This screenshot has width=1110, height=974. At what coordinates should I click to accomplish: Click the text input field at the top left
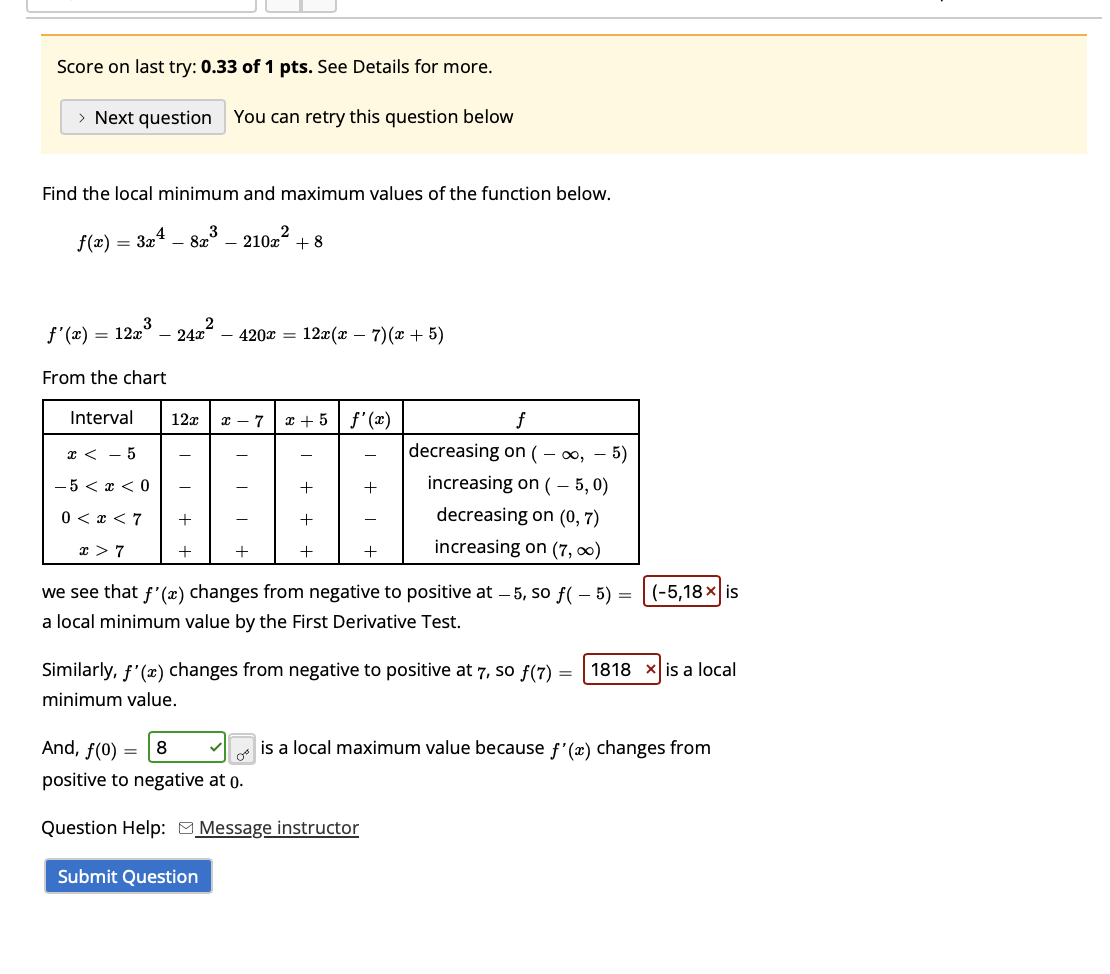[140, 5]
